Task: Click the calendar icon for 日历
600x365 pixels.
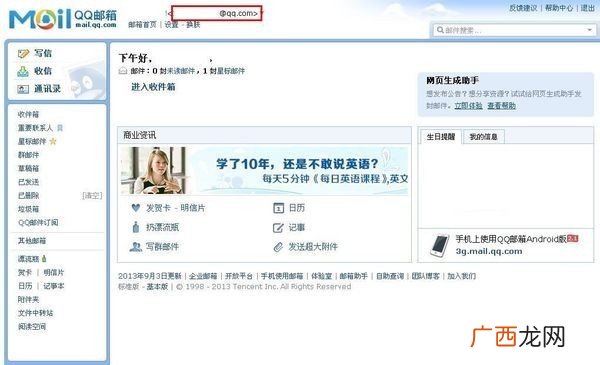Action: click(x=279, y=208)
